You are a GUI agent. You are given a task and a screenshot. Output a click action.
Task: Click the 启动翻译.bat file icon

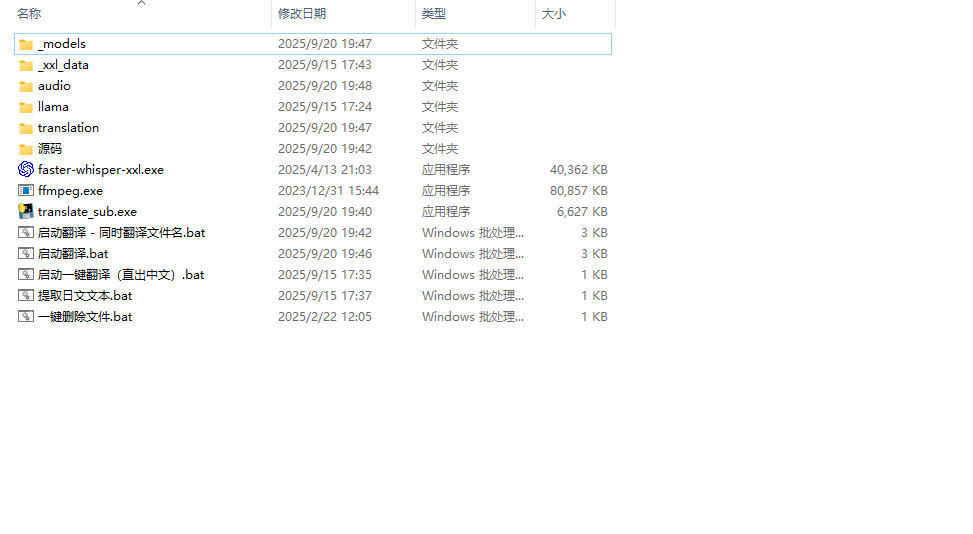point(25,254)
